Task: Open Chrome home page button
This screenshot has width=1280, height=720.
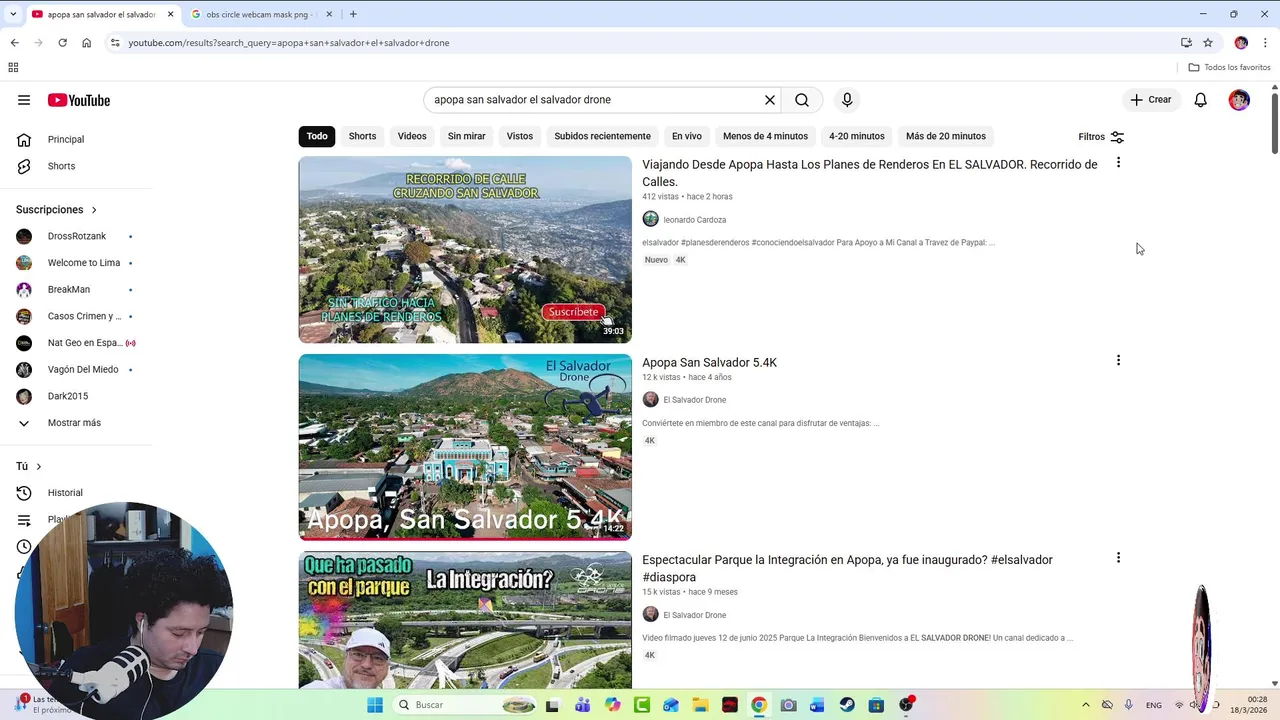Action: (x=87, y=43)
